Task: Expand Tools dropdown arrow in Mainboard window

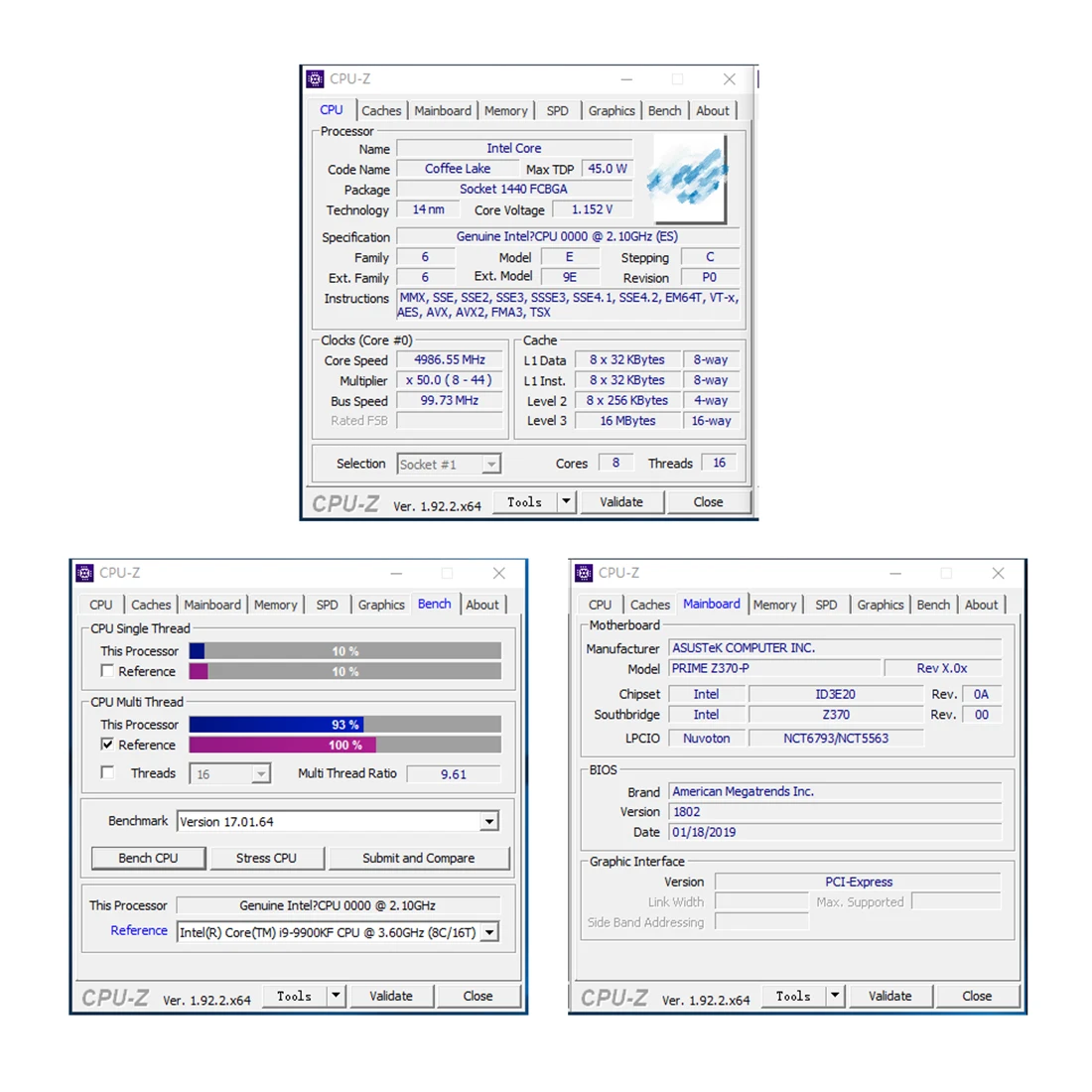Action: [x=834, y=995]
